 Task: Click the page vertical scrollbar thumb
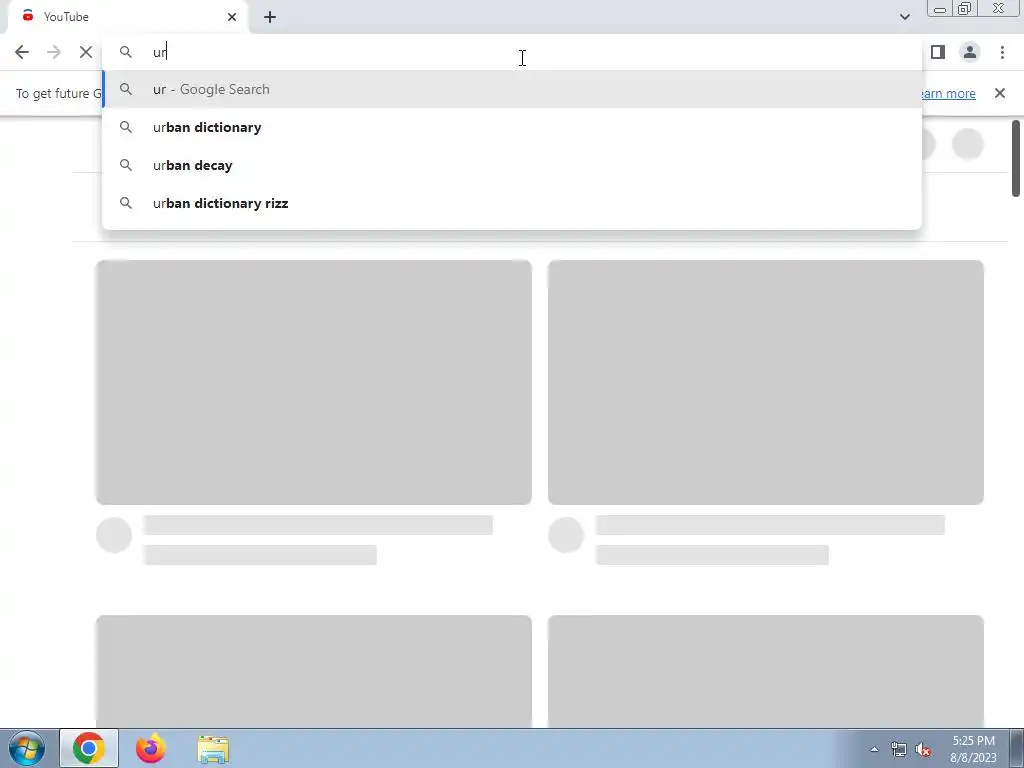click(x=1016, y=158)
